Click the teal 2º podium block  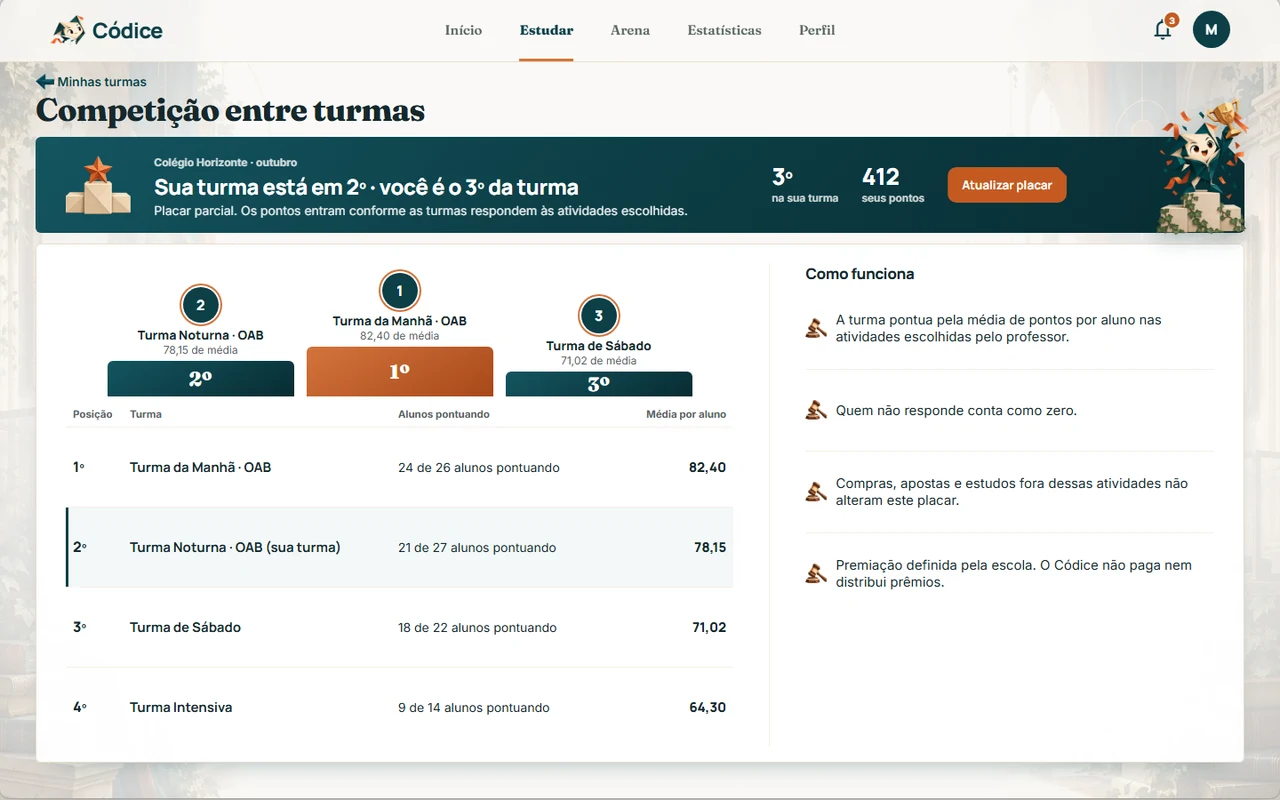pos(201,379)
